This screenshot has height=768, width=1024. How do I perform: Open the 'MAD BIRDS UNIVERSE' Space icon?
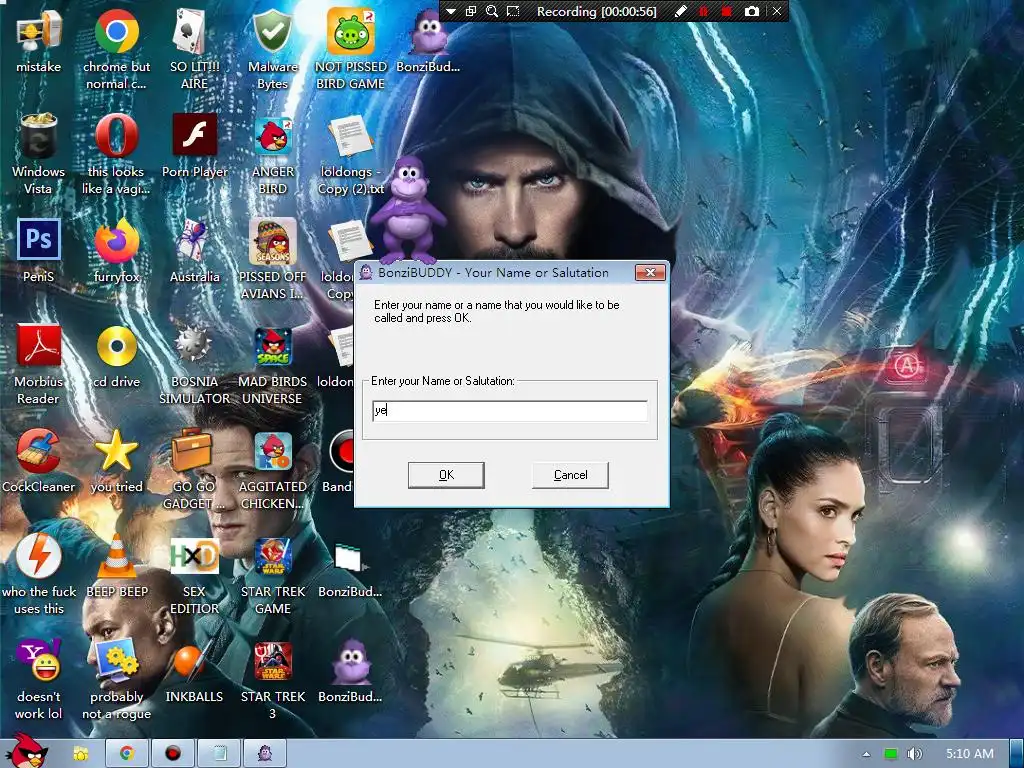pos(272,364)
